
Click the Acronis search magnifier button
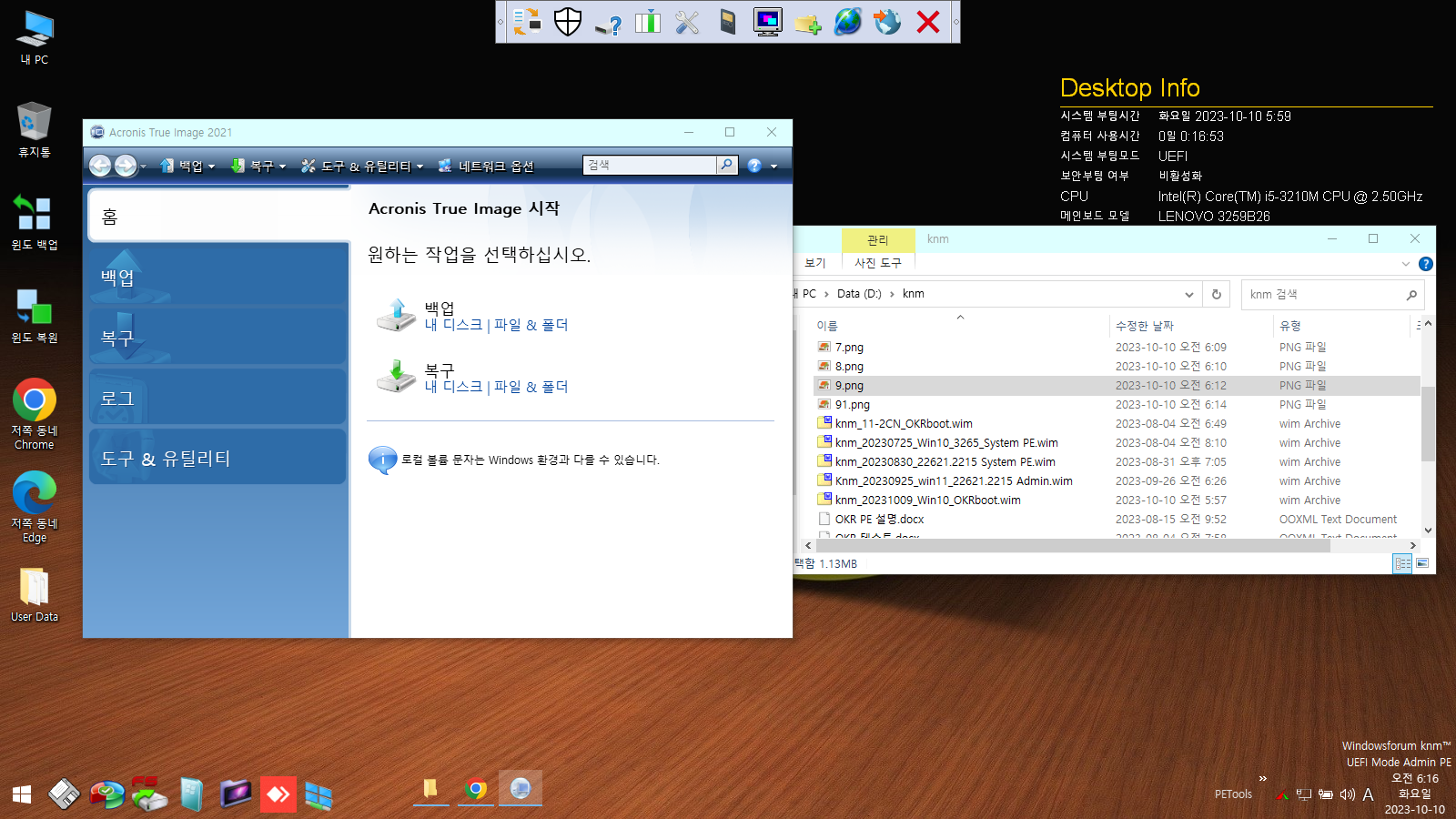click(726, 165)
